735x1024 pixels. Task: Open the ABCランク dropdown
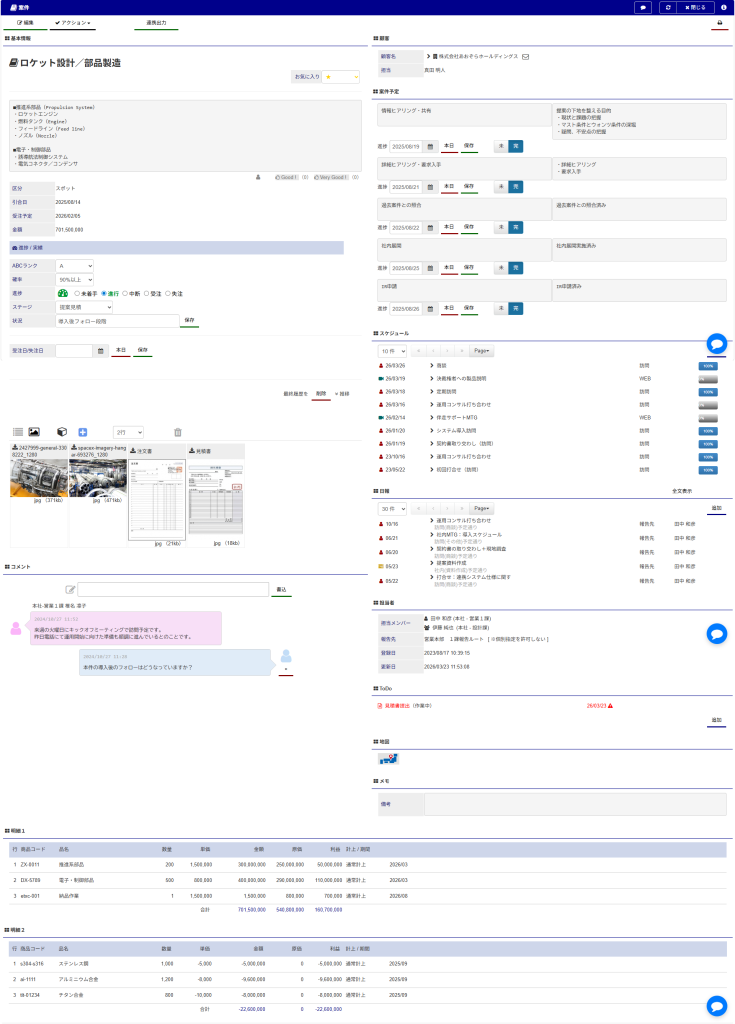[75, 266]
